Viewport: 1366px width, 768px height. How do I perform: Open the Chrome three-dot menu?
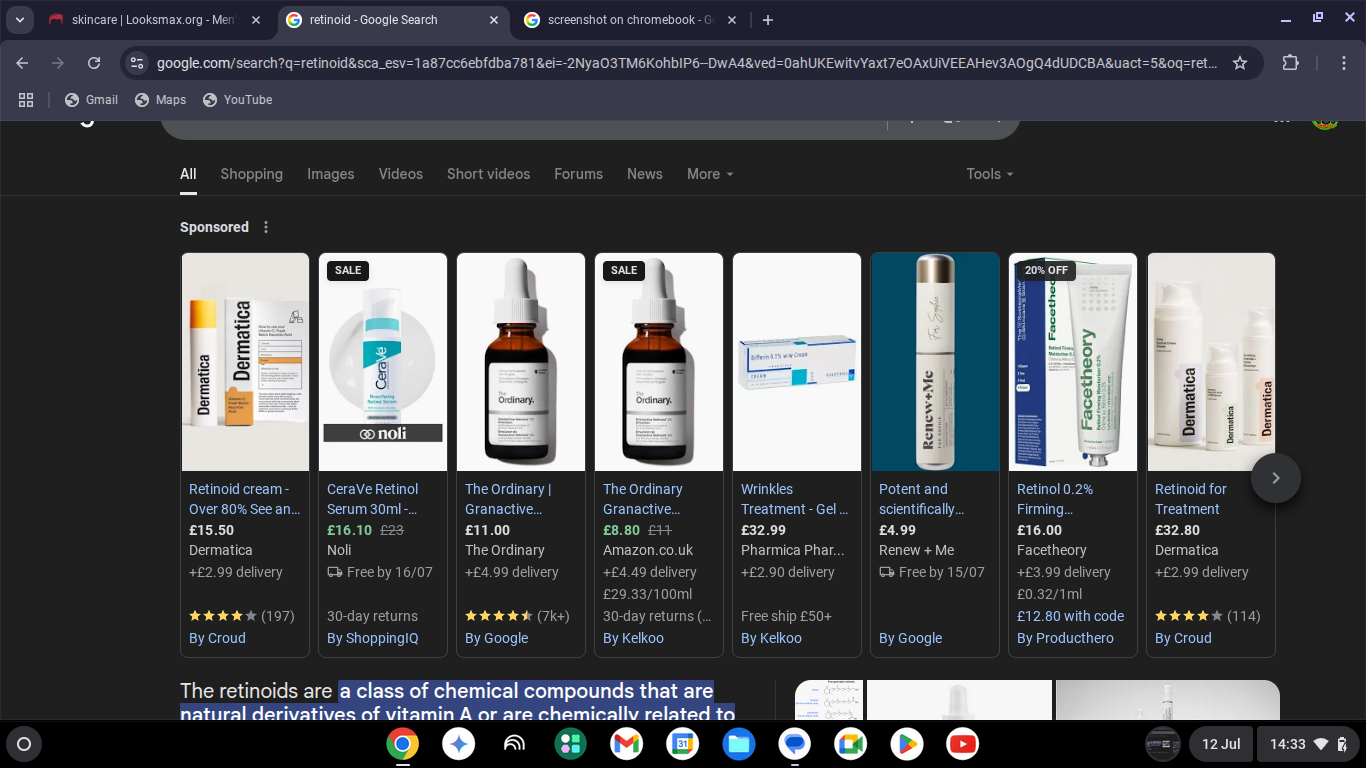[x=1344, y=63]
